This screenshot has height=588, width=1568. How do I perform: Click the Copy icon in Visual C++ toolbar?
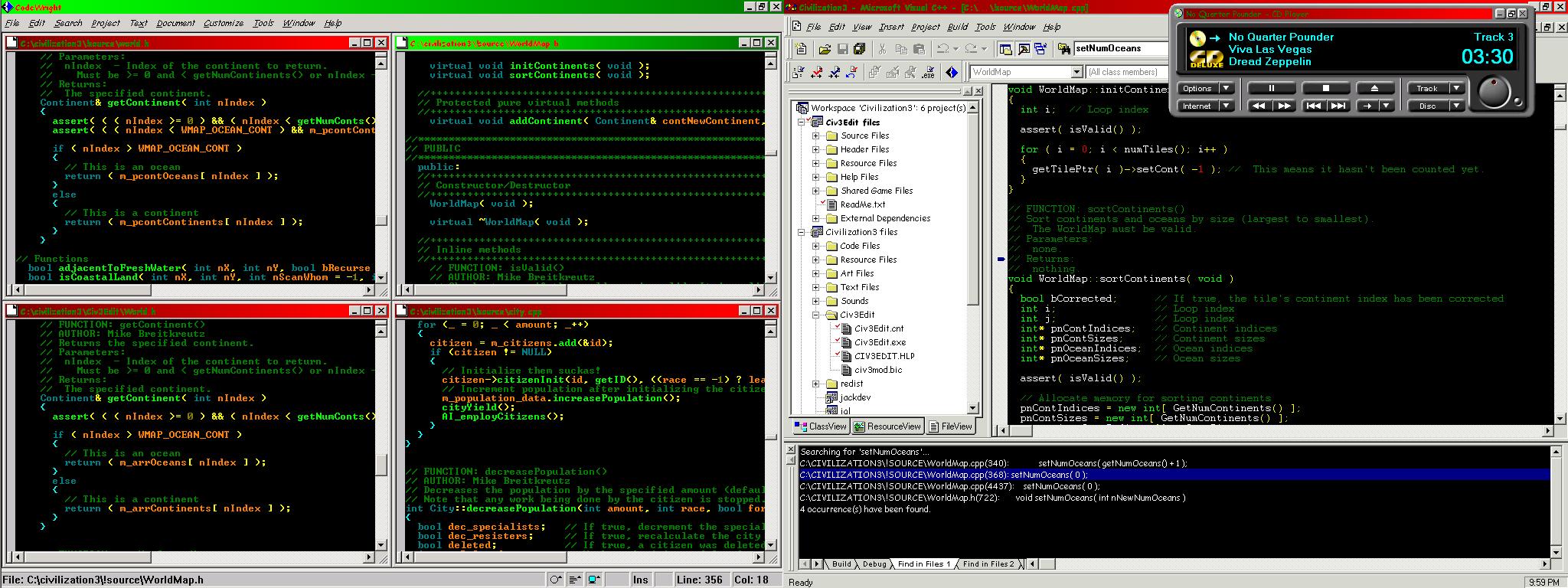[901, 49]
